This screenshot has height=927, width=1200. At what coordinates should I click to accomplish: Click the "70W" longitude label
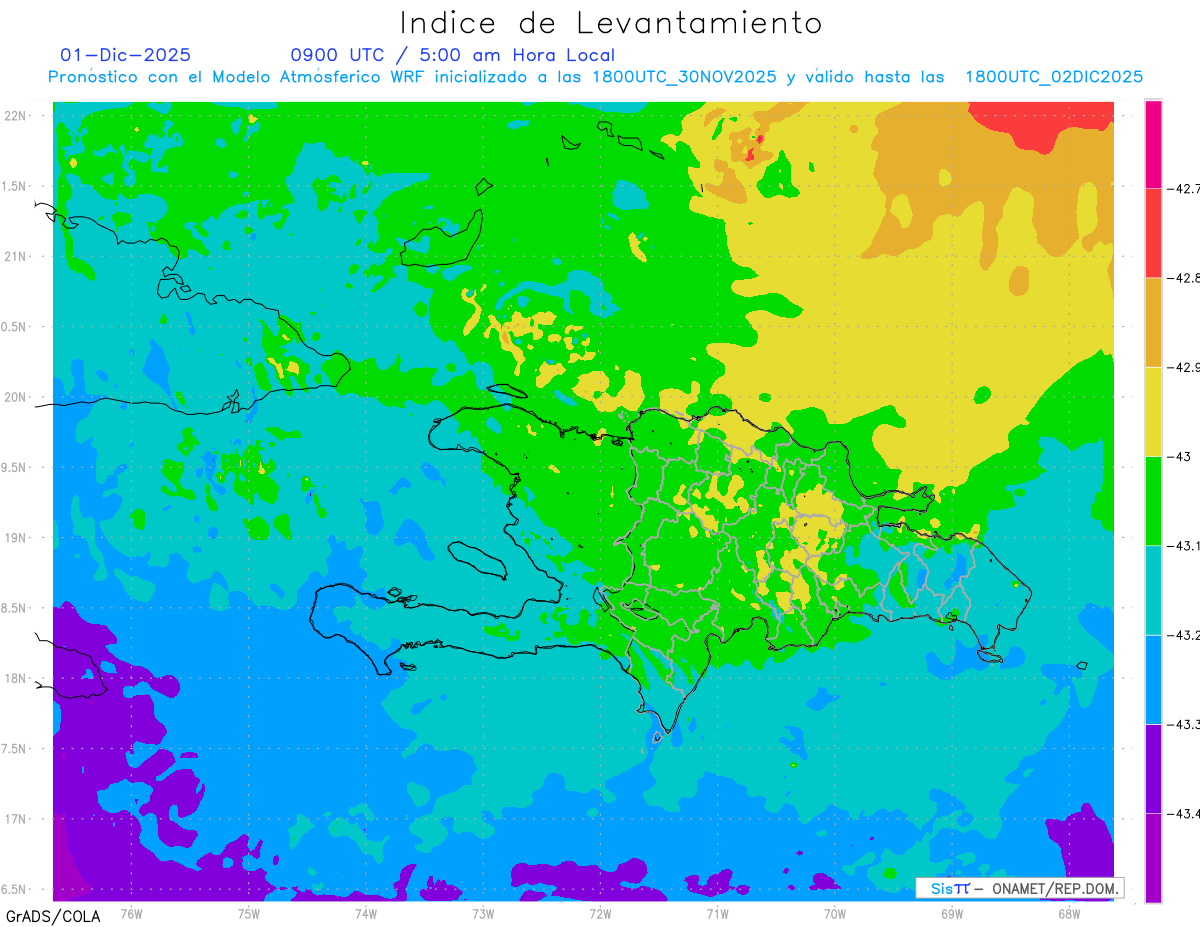(x=834, y=912)
